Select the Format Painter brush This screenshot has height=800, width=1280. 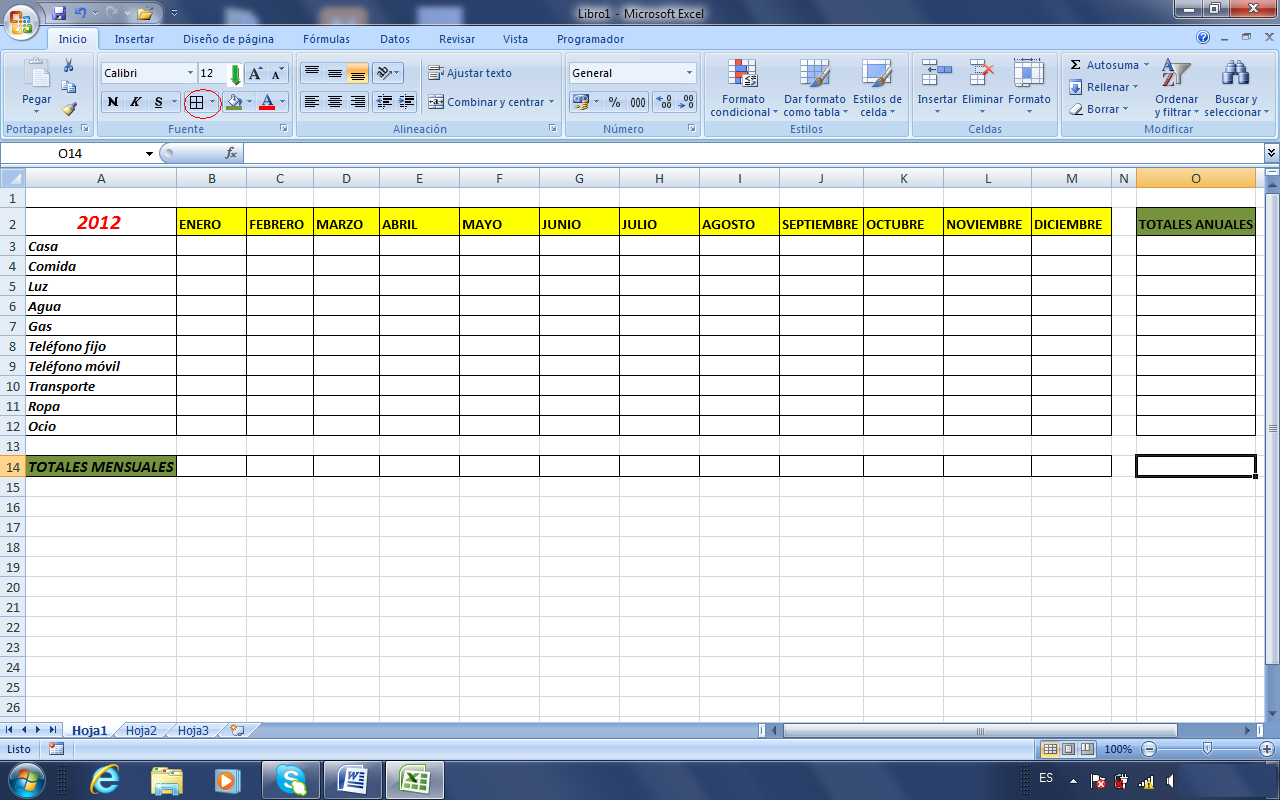[x=69, y=109]
